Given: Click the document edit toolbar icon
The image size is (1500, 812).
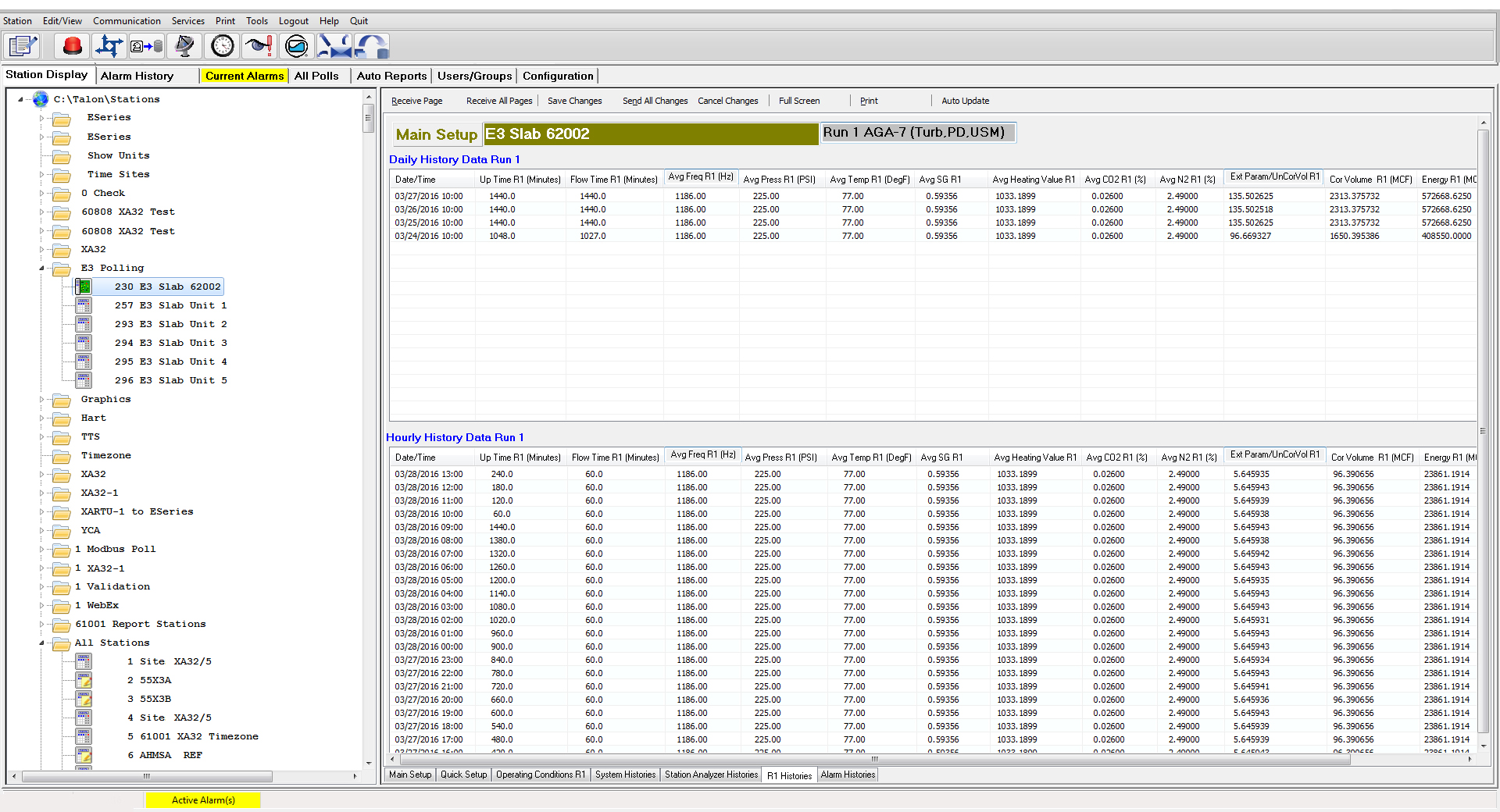Looking at the screenshot, I should click(x=22, y=46).
